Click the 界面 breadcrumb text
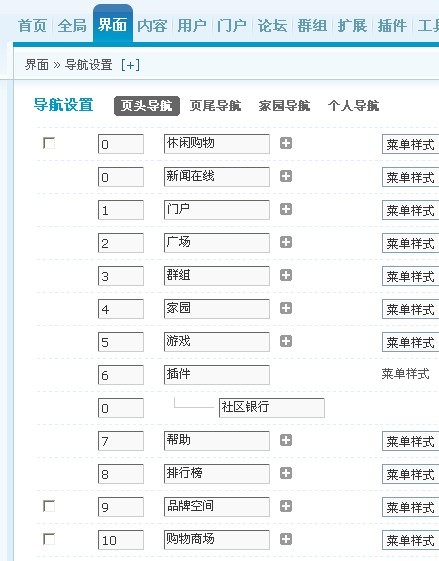439x561 pixels. point(37,65)
